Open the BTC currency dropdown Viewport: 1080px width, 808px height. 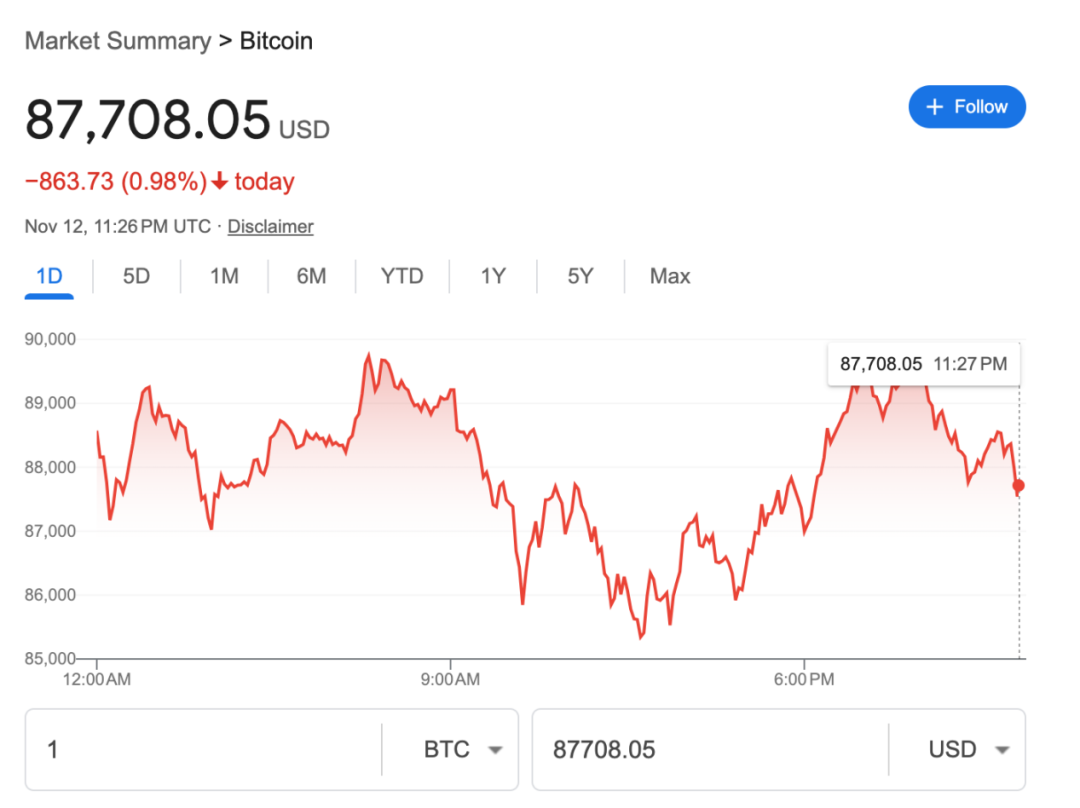tap(462, 749)
